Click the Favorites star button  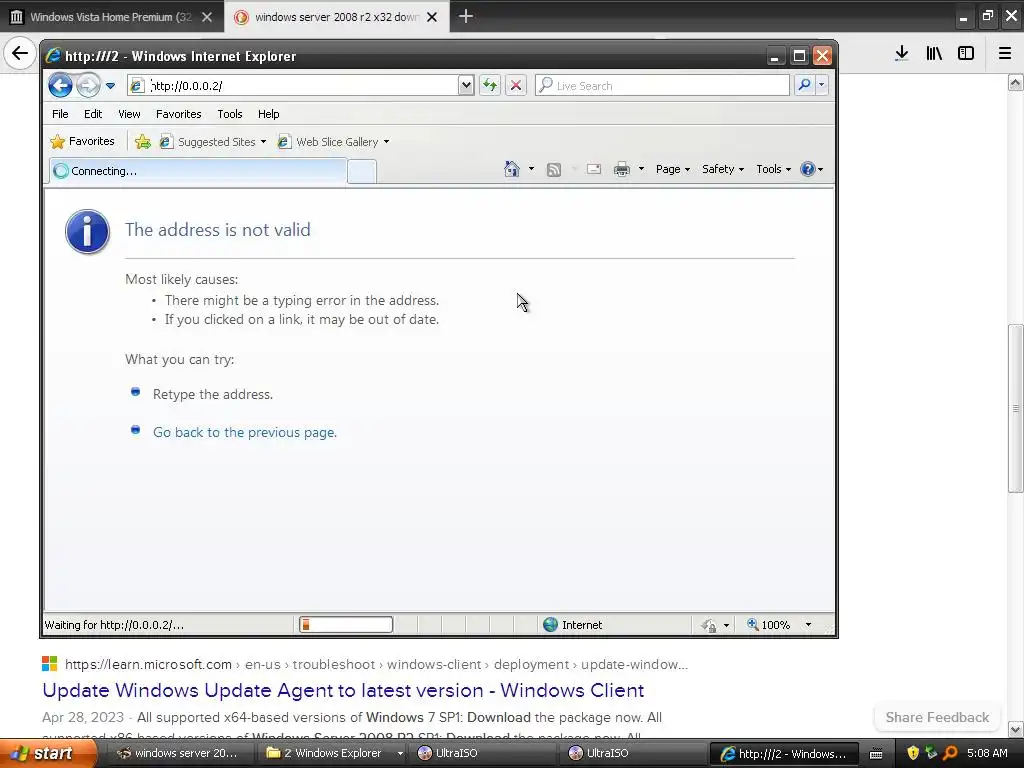pos(82,141)
